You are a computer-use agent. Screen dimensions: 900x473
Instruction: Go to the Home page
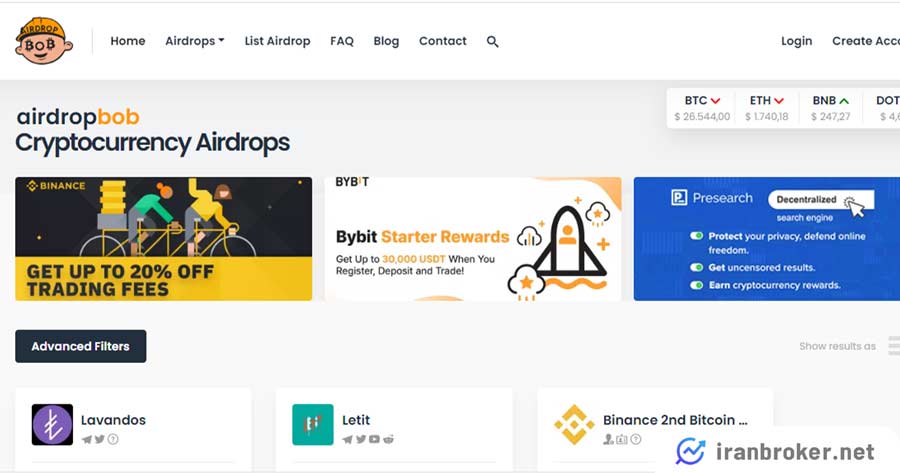(x=127, y=41)
